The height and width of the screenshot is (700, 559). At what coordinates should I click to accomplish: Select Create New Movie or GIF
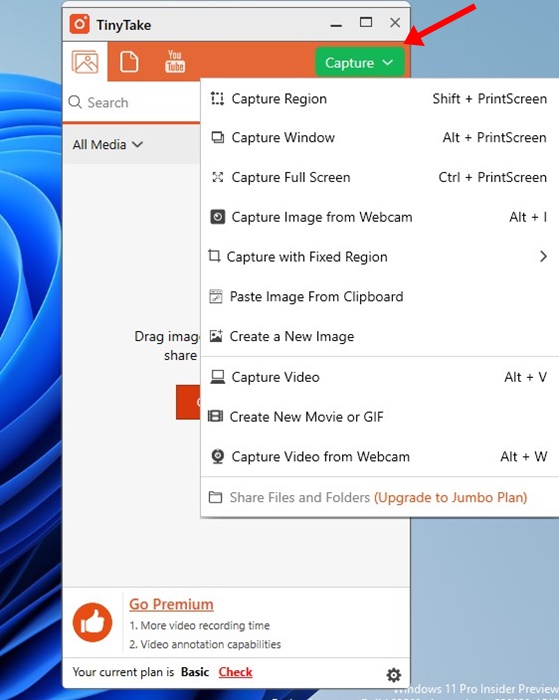[x=380, y=417]
